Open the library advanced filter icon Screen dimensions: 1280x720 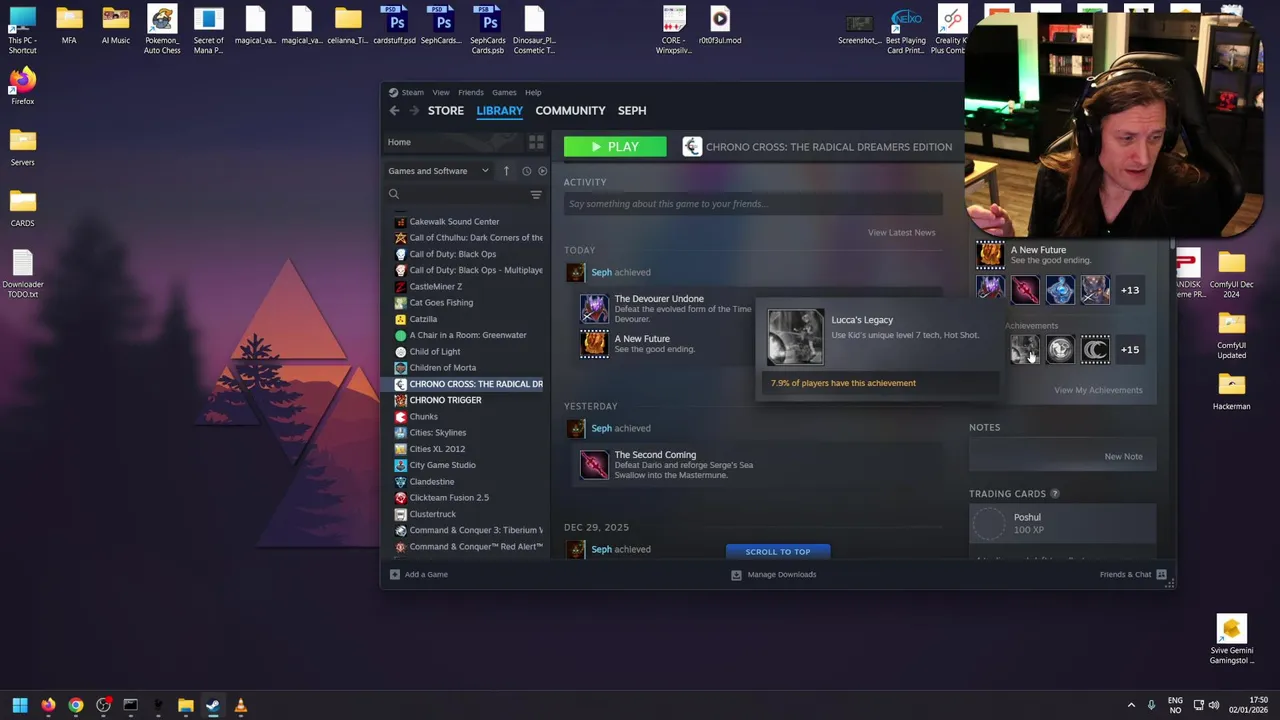point(536,195)
